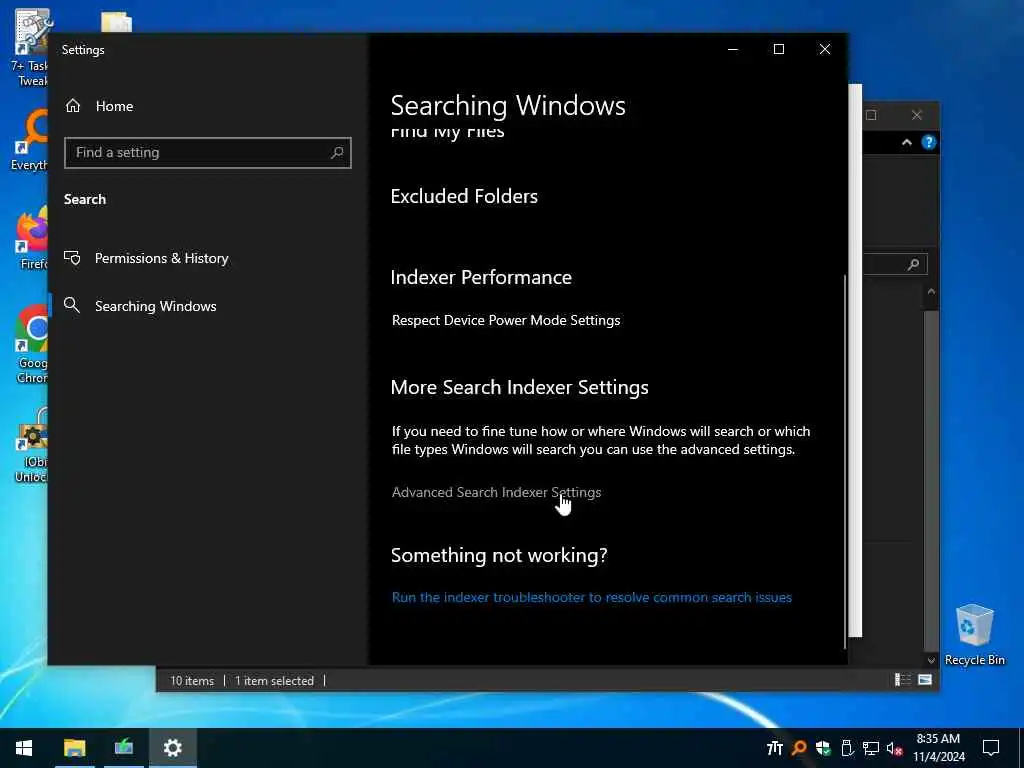1024x768 pixels.
Task: Select the Firefox desktop shortcut
Action: tap(32, 238)
